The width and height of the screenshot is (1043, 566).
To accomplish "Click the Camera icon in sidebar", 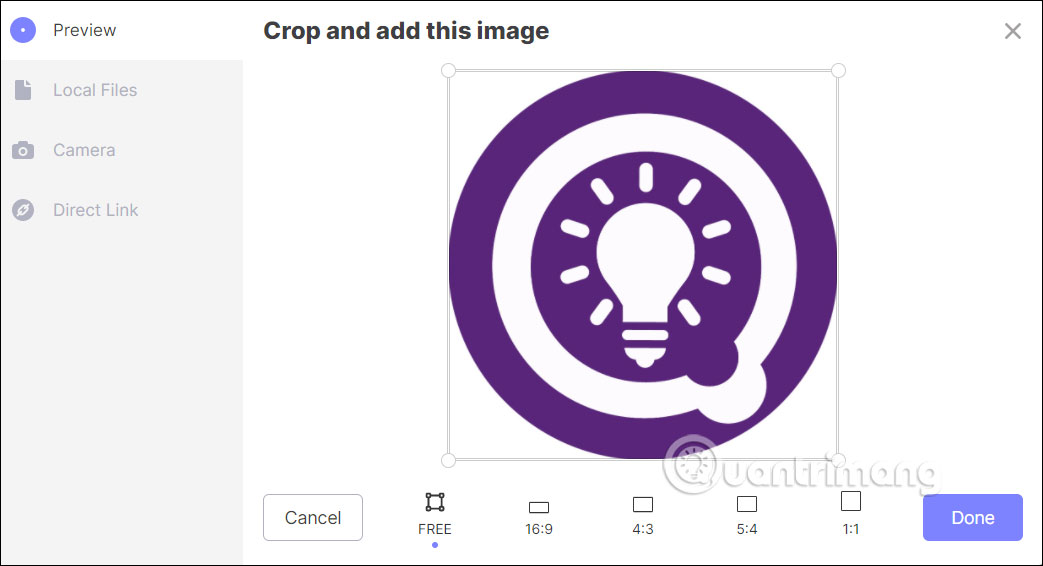I will coord(23,150).
